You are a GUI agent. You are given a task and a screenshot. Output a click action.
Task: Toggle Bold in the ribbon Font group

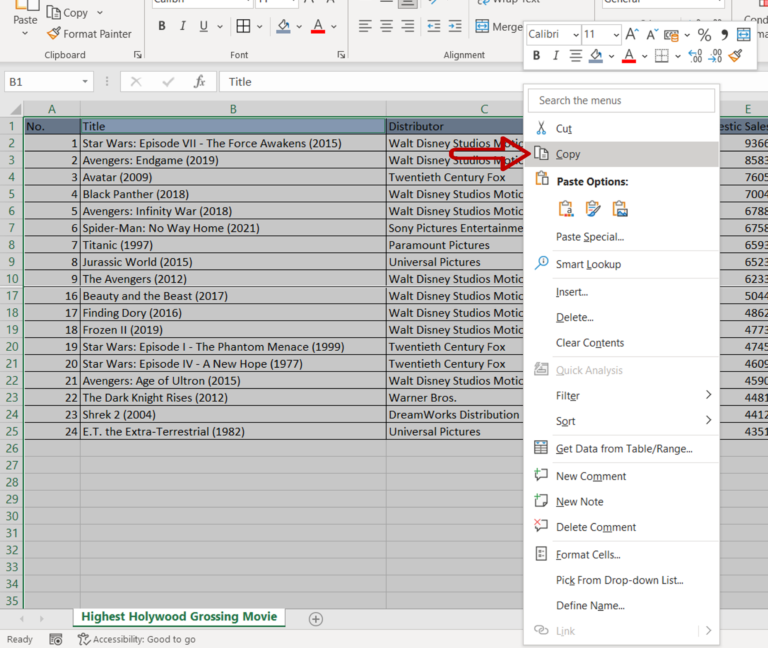tap(162, 26)
